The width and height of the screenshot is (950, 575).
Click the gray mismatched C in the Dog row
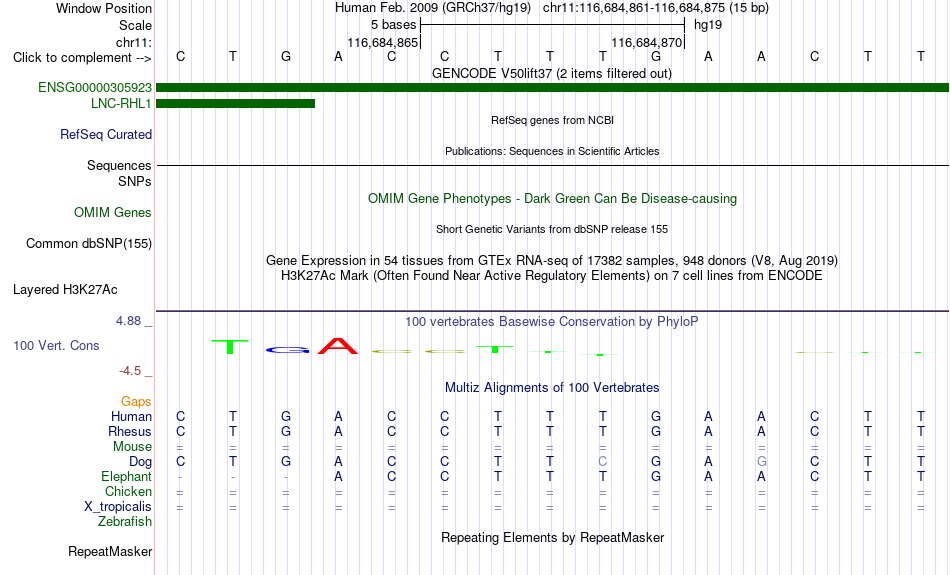[x=602, y=462]
